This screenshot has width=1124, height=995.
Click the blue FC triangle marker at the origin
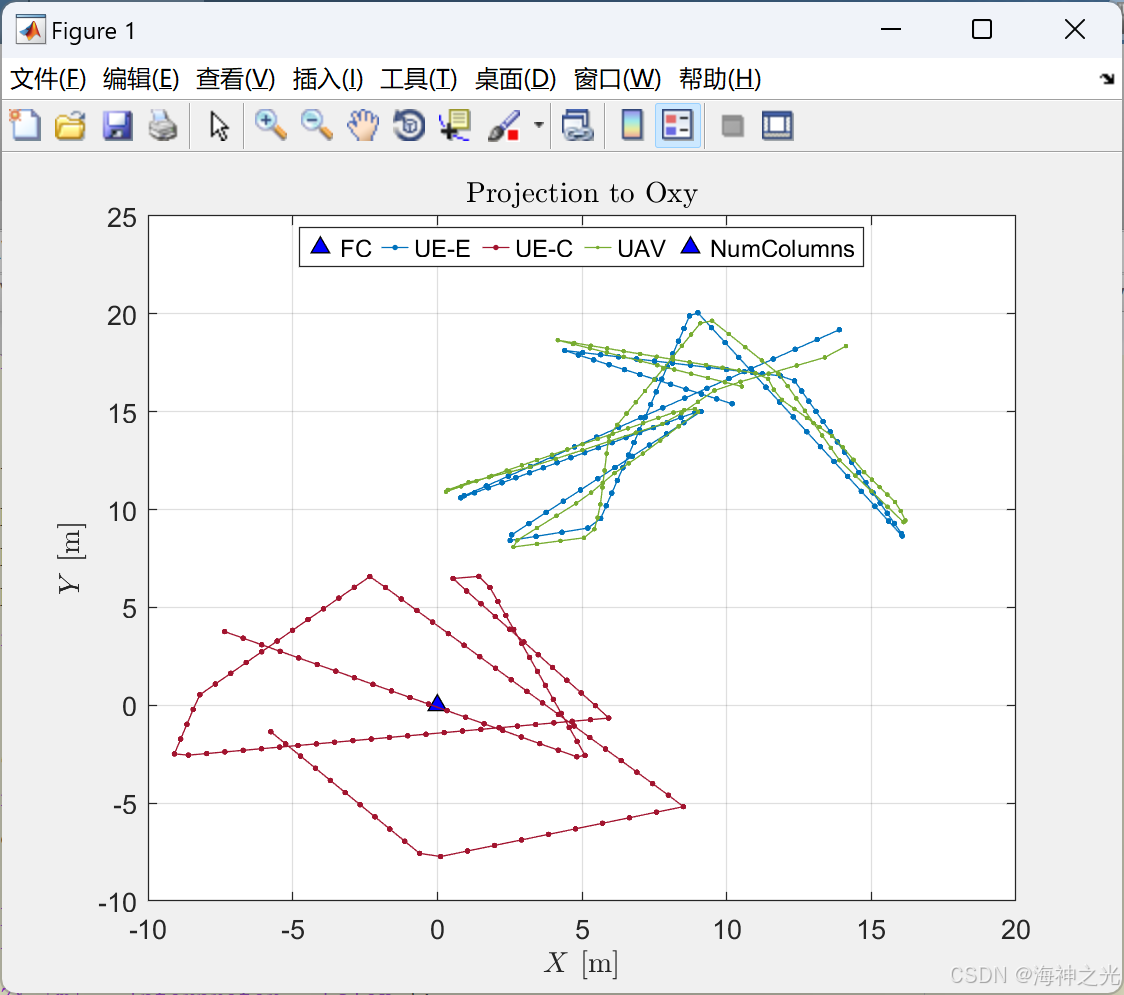pos(437,703)
